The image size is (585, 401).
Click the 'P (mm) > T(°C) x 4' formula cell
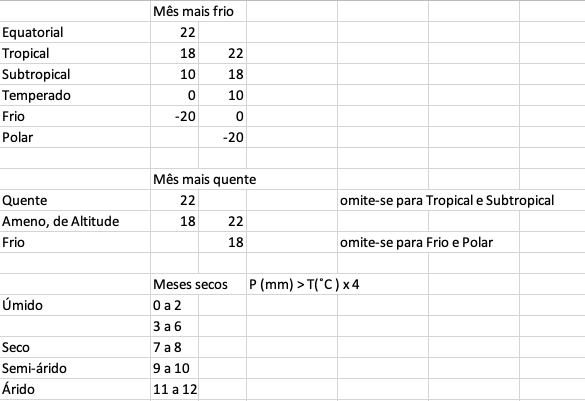point(304,284)
